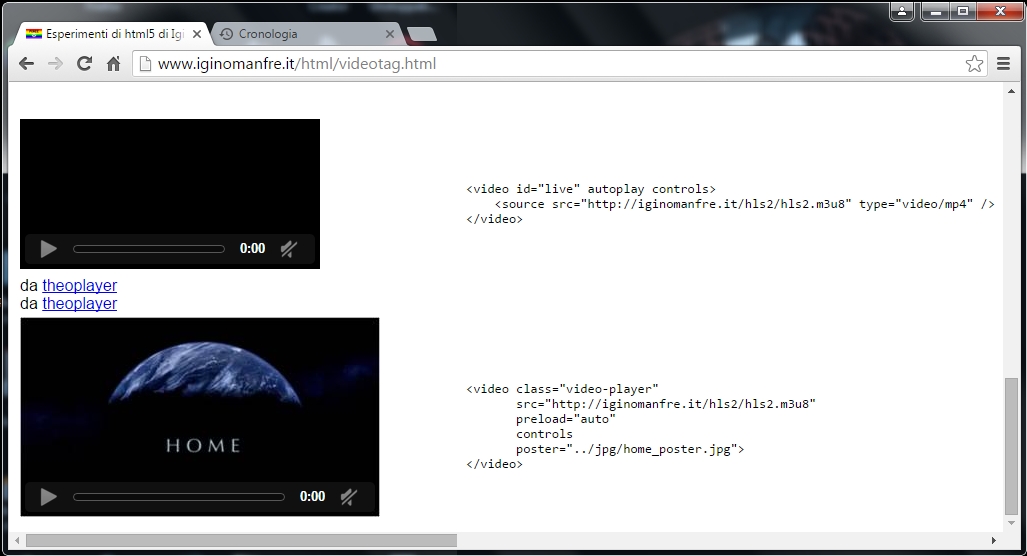Click the forward navigation arrow
The height and width of the screenshot is (556, 1027).
[x=55, y=64]
